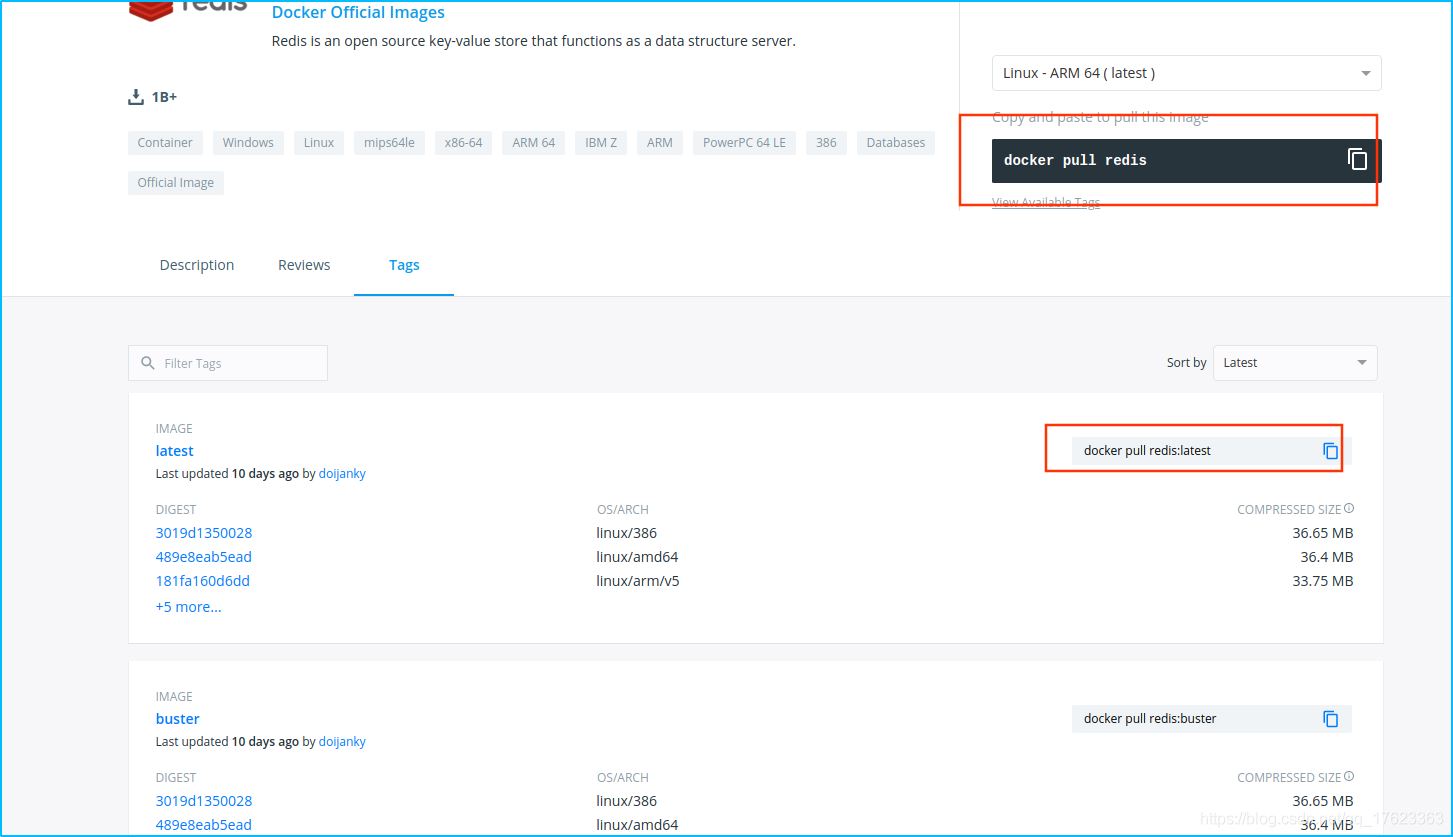This screenshot has width=1453, height=837.
Task: Click the Official Image chip
Action: click(x=176, y=183)
